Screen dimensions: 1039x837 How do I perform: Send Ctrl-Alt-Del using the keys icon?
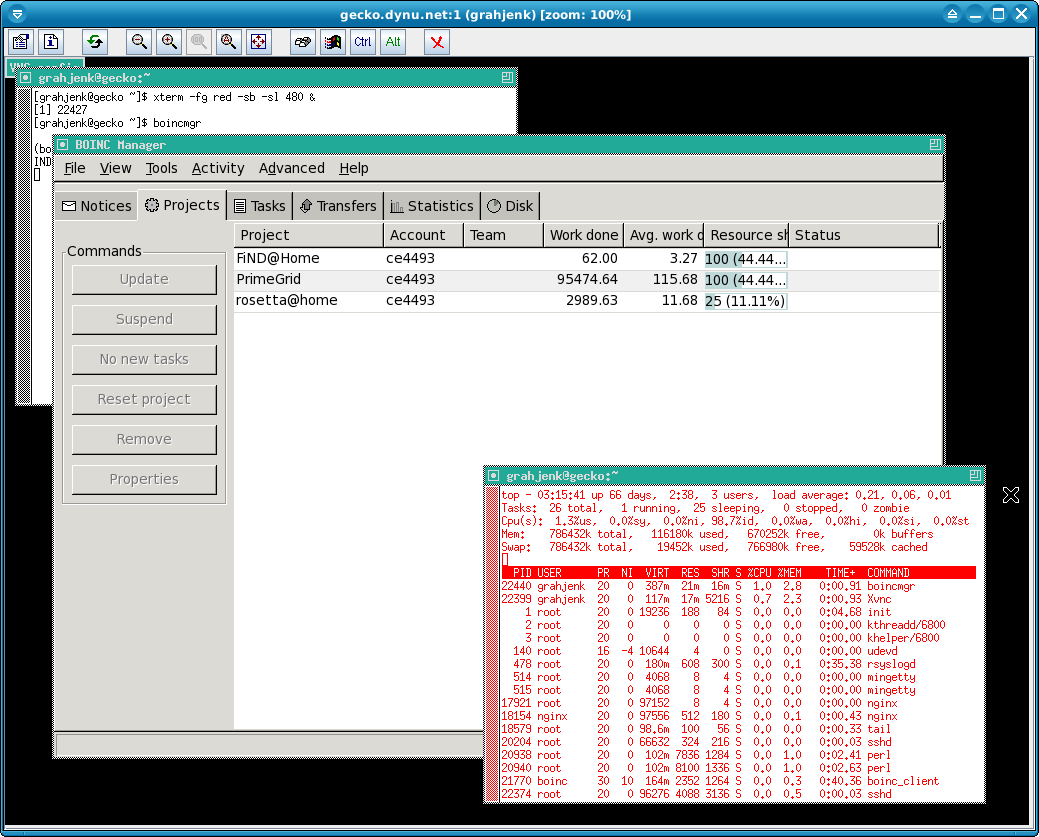tap(303, 42)
